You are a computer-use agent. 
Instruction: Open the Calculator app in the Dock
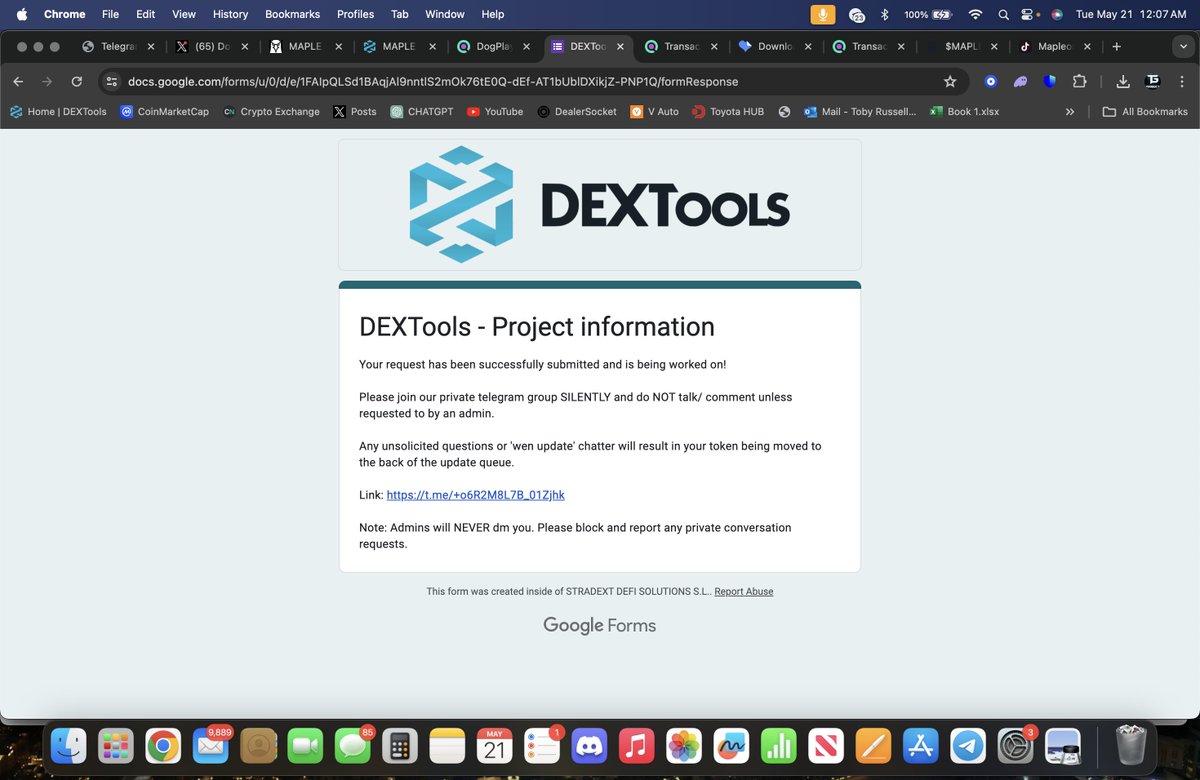point(400,746)
